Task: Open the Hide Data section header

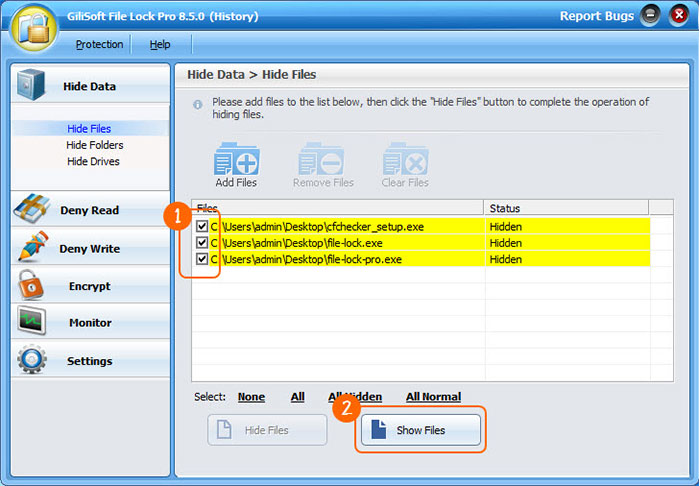Action: pos(90,85)
